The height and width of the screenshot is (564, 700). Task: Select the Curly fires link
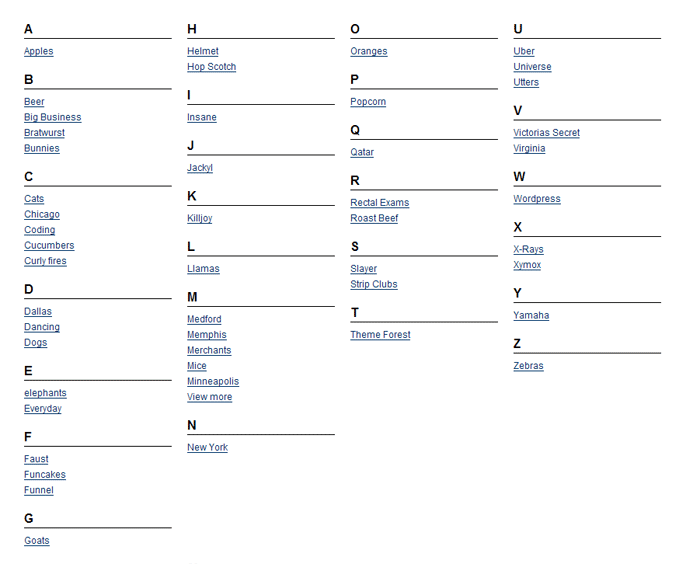point(45,261)
